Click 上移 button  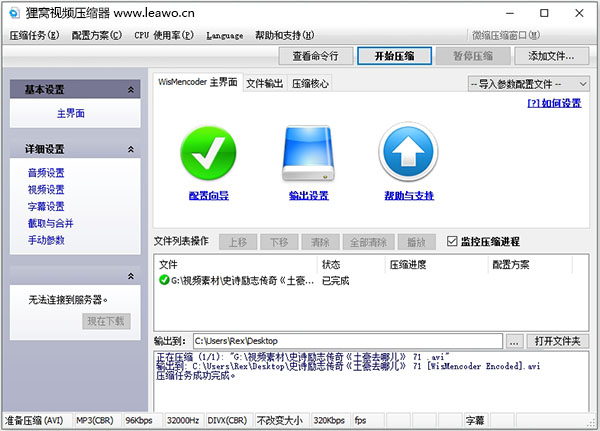tap(238, 242)
